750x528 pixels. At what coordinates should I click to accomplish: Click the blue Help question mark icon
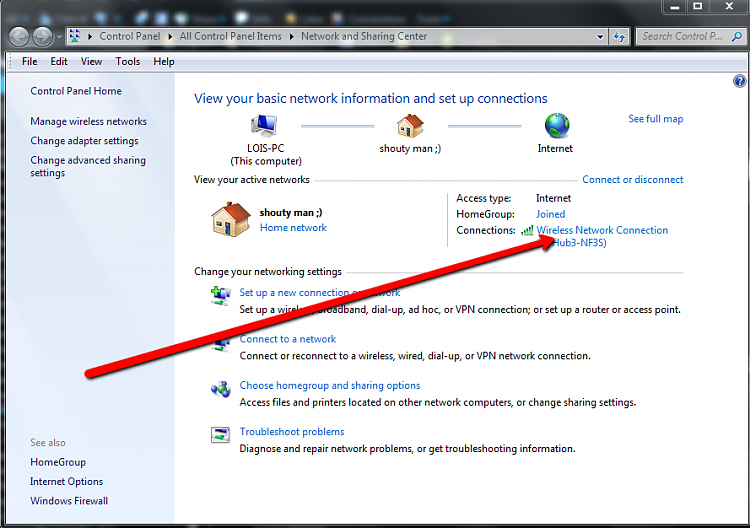click(x=739, y=81)
